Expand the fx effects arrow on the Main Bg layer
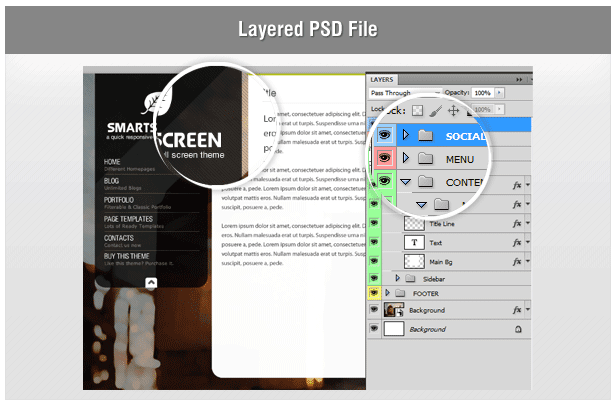Viewport: 616px width, 405px height. [527, 261]
